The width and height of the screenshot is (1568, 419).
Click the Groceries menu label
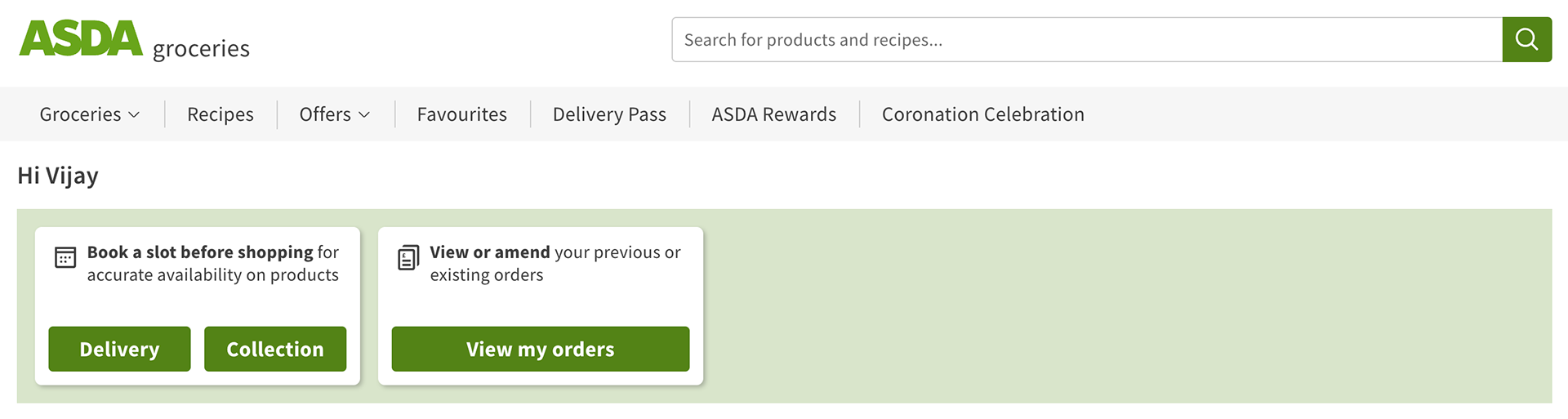click(80, 114)
